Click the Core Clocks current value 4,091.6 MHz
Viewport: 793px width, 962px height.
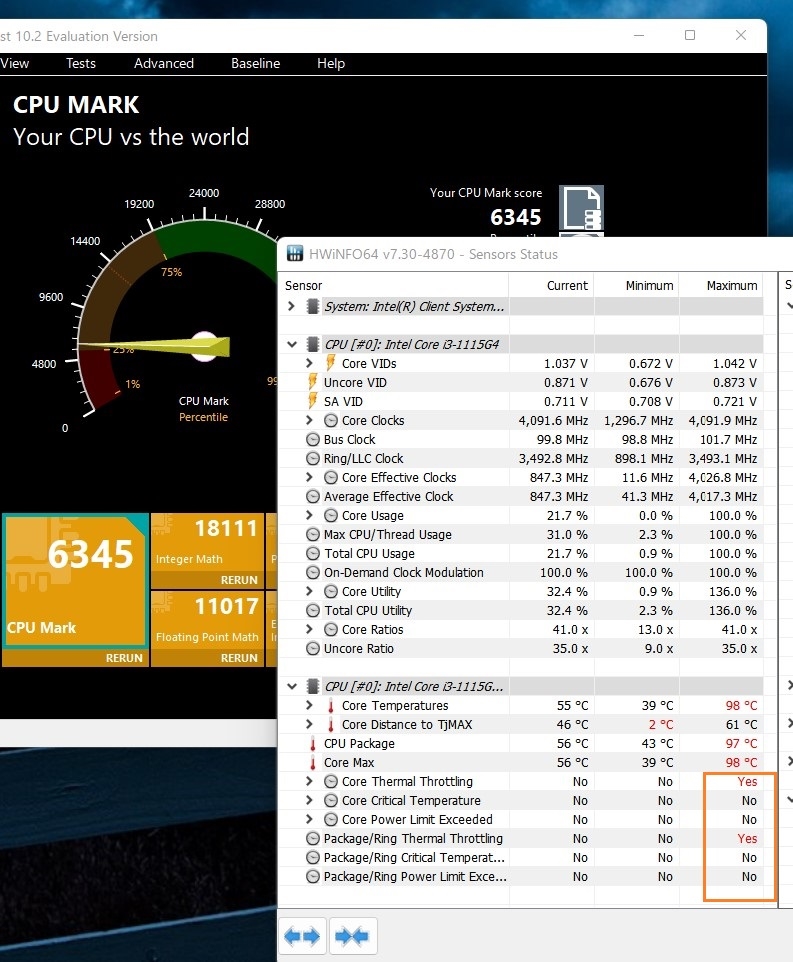[553, 420]
